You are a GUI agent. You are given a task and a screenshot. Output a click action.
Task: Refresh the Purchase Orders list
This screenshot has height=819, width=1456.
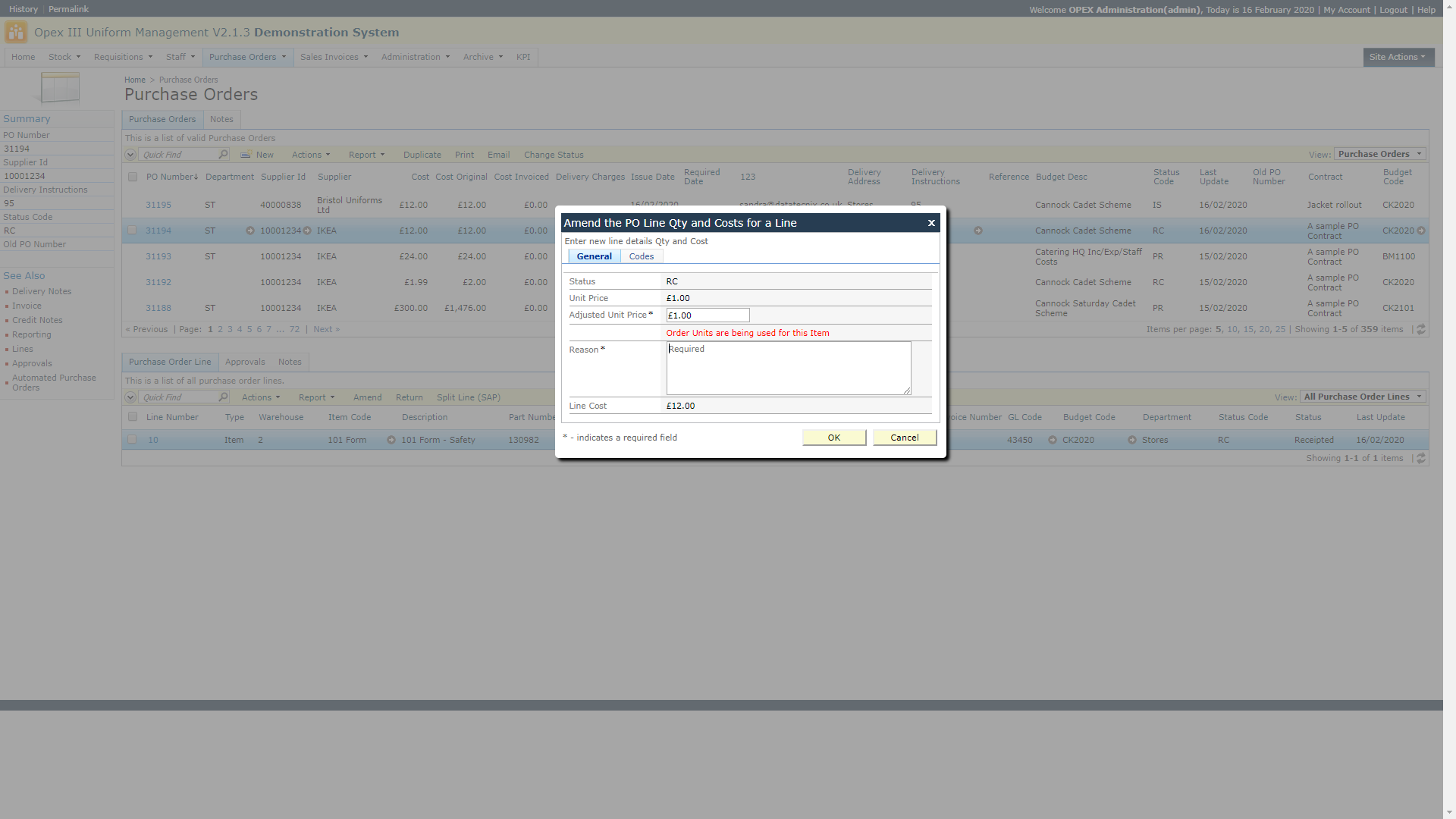1421,330
